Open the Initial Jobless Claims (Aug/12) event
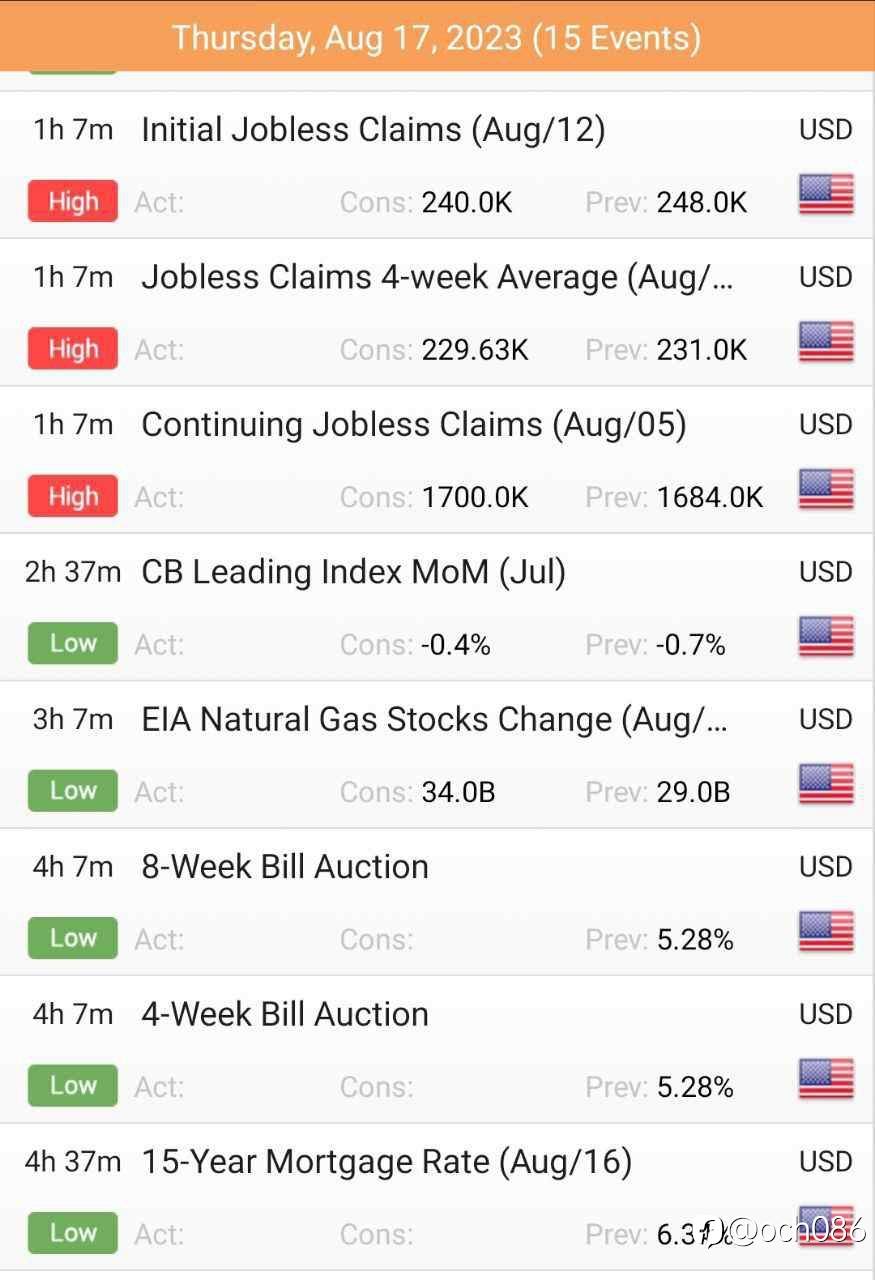The height and width of the screenshot is (1280, 875). point(437,165)
